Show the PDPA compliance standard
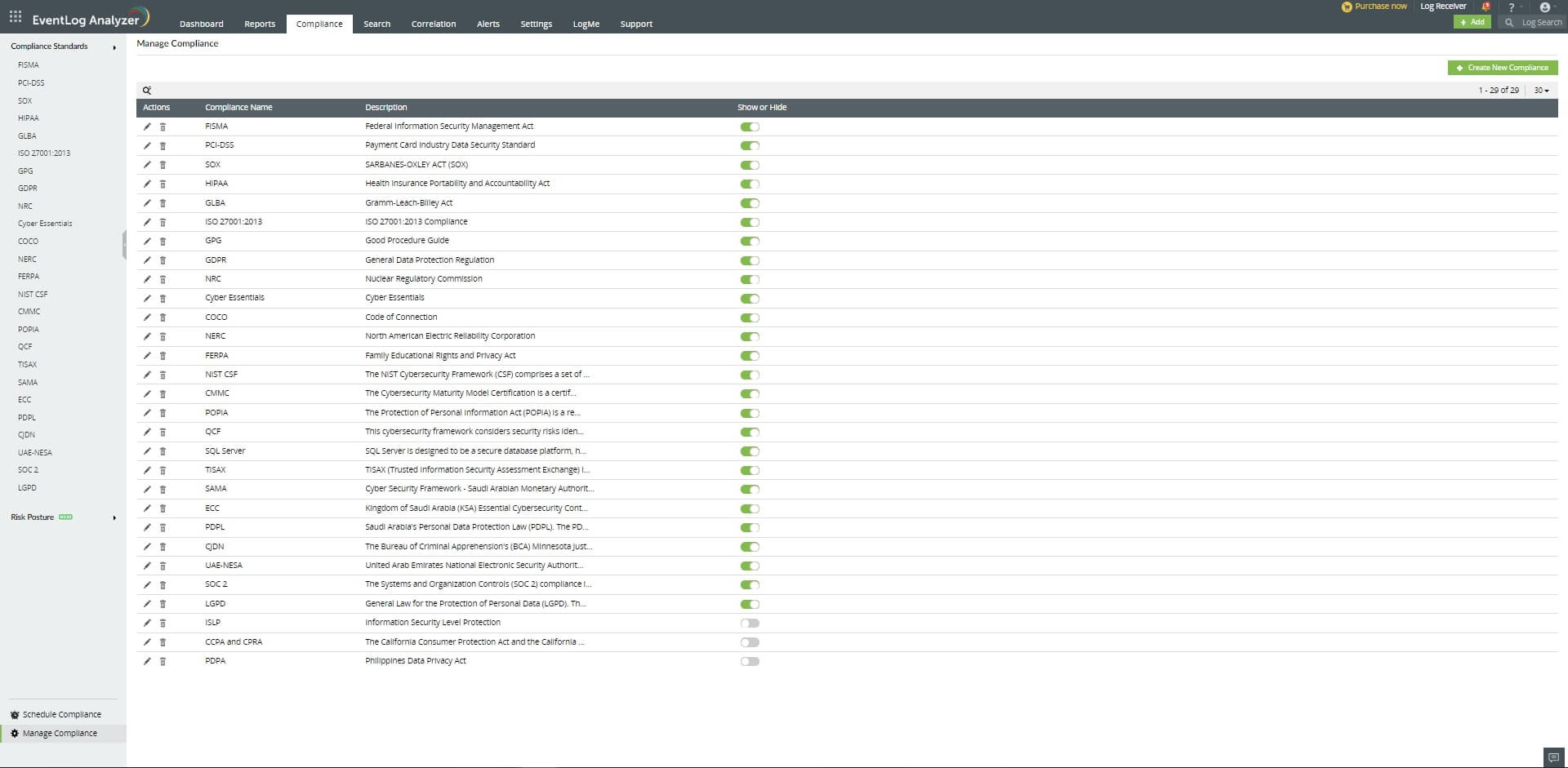The height and width of the screenshot is (768, 1568). coord(750,661)
